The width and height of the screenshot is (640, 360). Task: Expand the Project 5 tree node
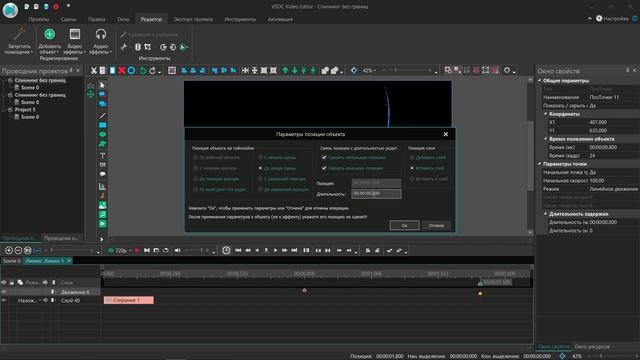tap(4, 109)
